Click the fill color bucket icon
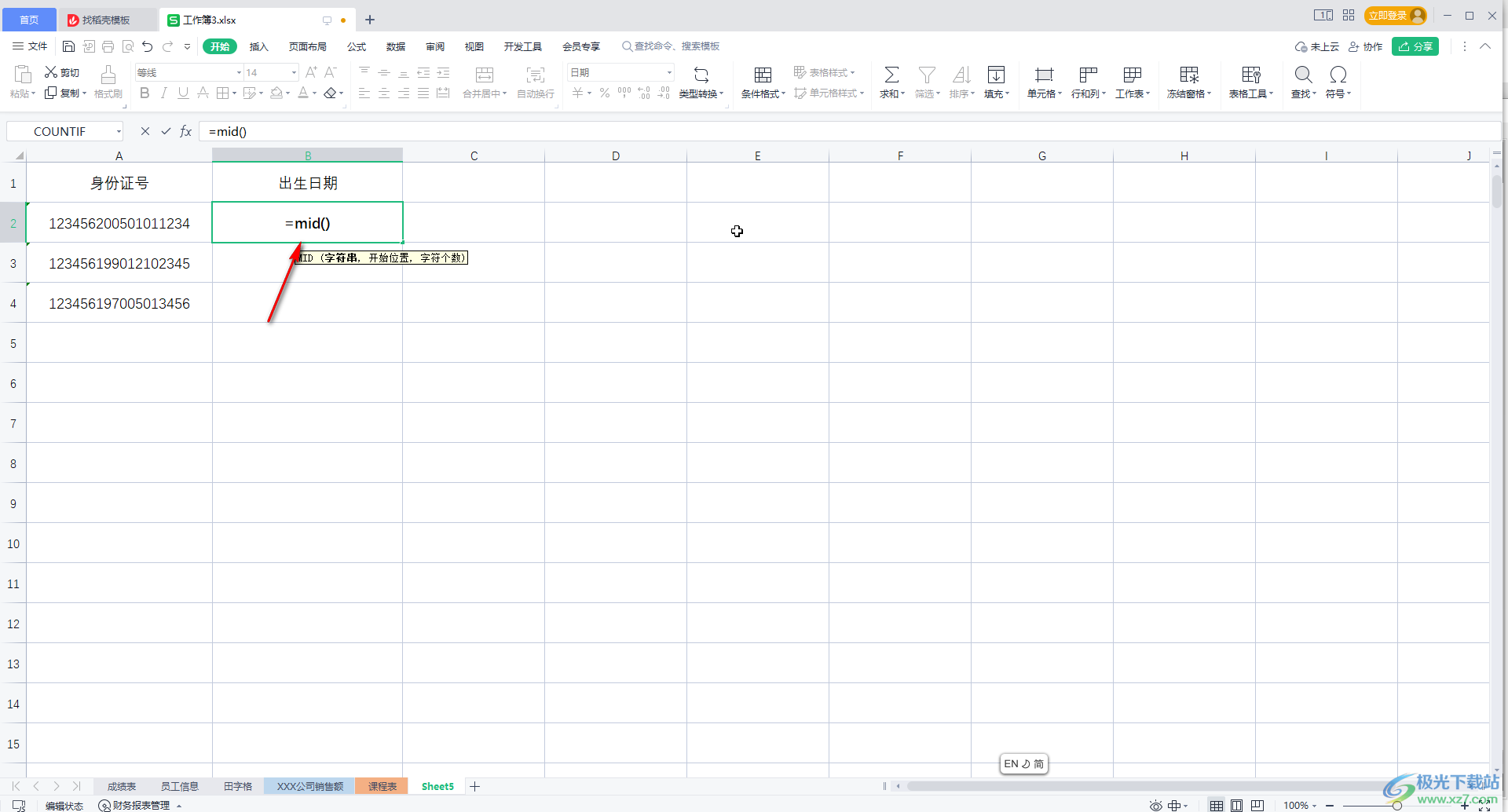This screenshot has width=1508, height=812. click(x=276, y=93)
